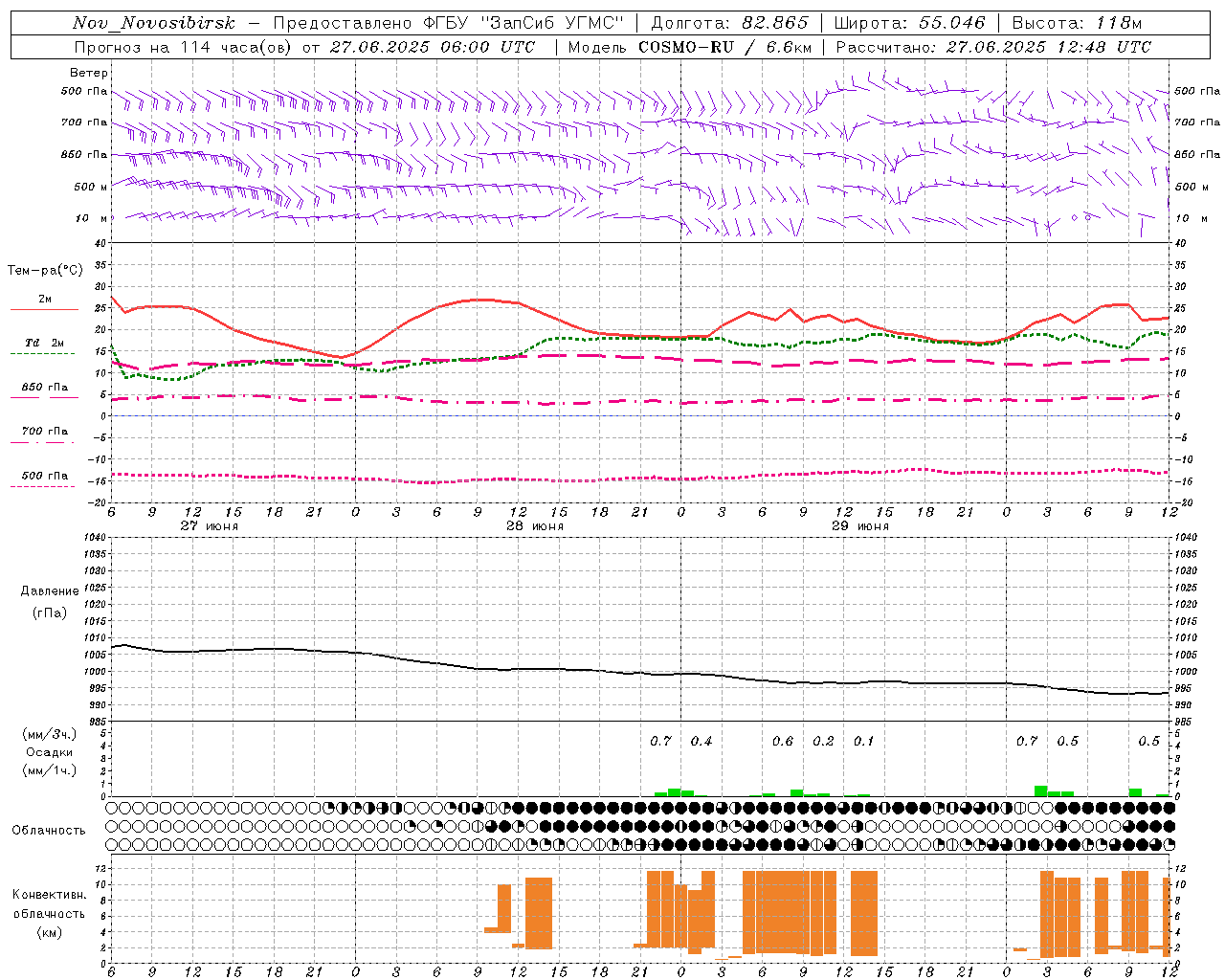Click the (км) unit under convective cloudiness
Screen dimensions: 1225x980
click(x=49, y=932)
